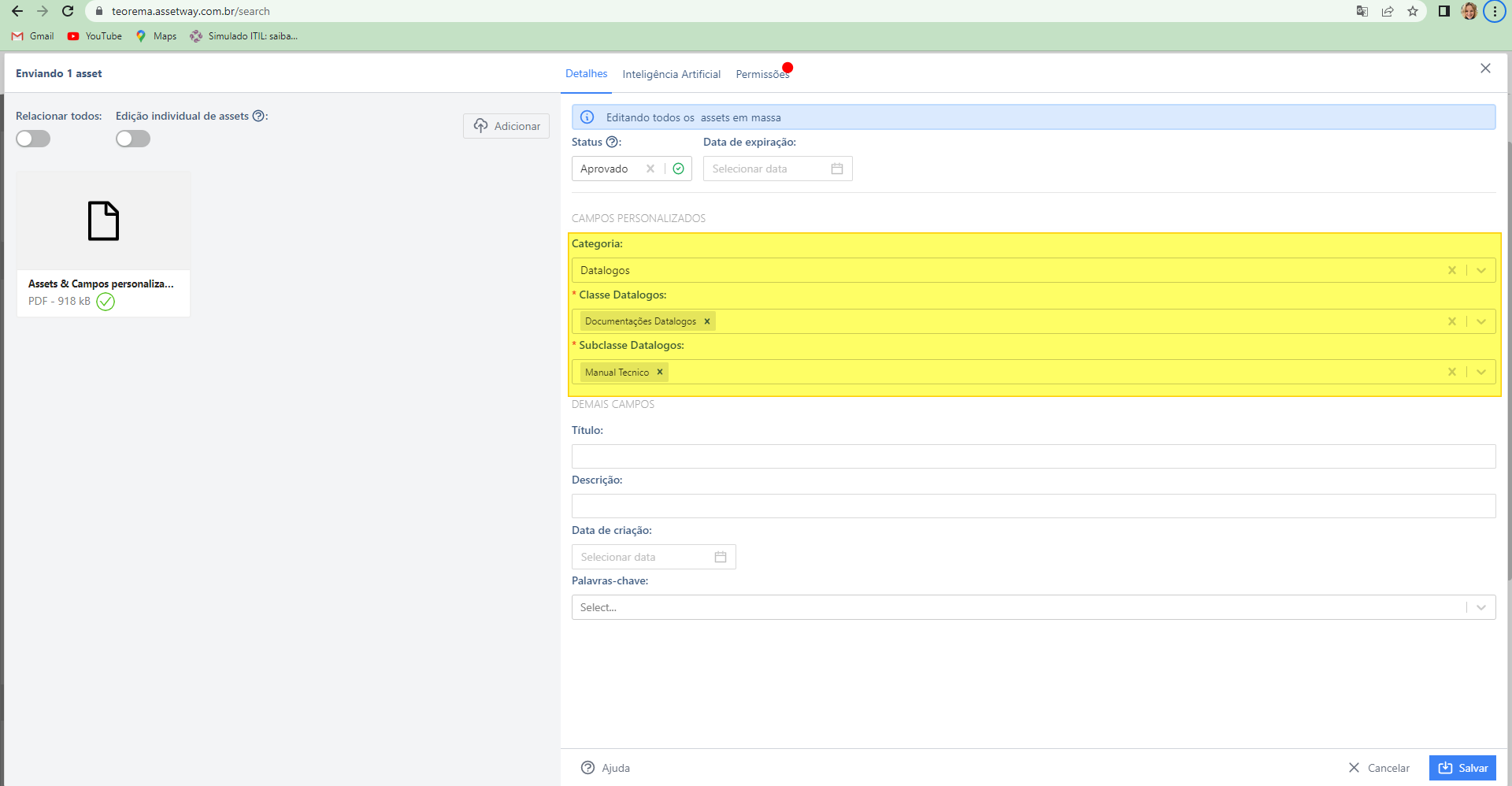
Task: Switch to the Detalhes tab
Action: [586, 73]
